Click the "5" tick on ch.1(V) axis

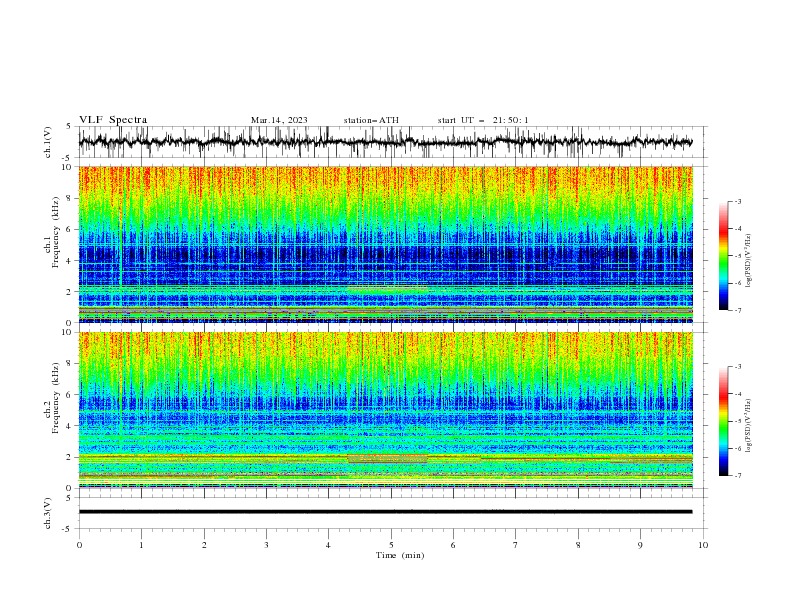pyautogui.click(x=69, y=127)
